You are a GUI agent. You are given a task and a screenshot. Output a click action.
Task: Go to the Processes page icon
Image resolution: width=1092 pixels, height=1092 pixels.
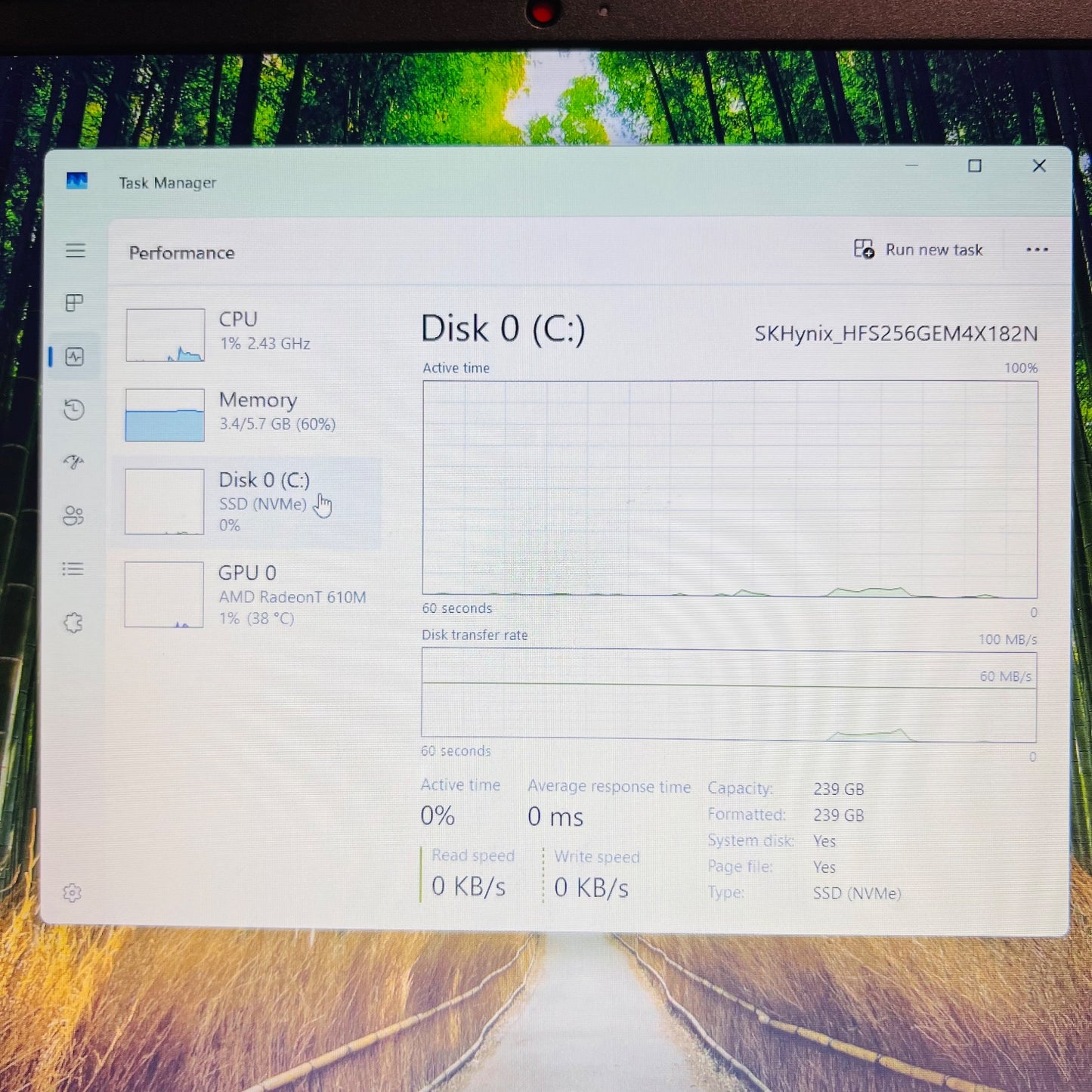tap(74, 303)
